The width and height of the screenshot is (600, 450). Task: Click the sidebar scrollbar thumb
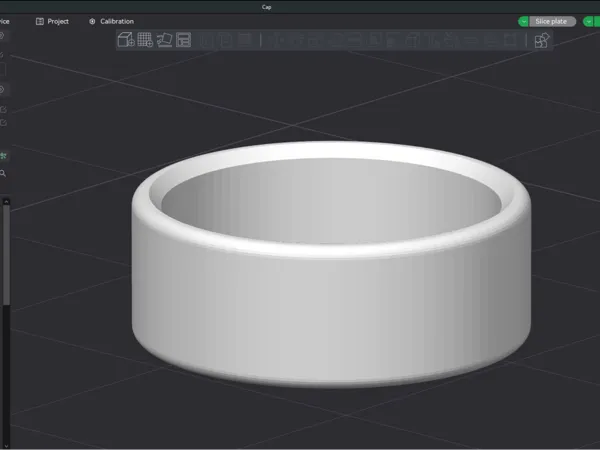click(6, 255)
